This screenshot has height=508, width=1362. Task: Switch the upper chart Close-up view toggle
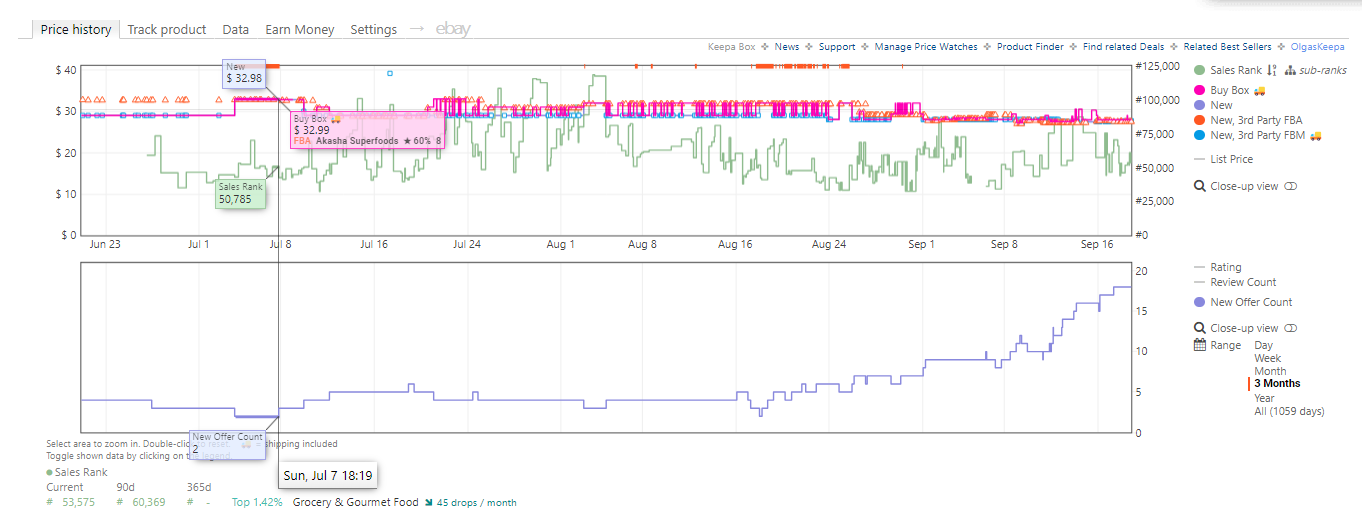click(x=1290, y=186)
